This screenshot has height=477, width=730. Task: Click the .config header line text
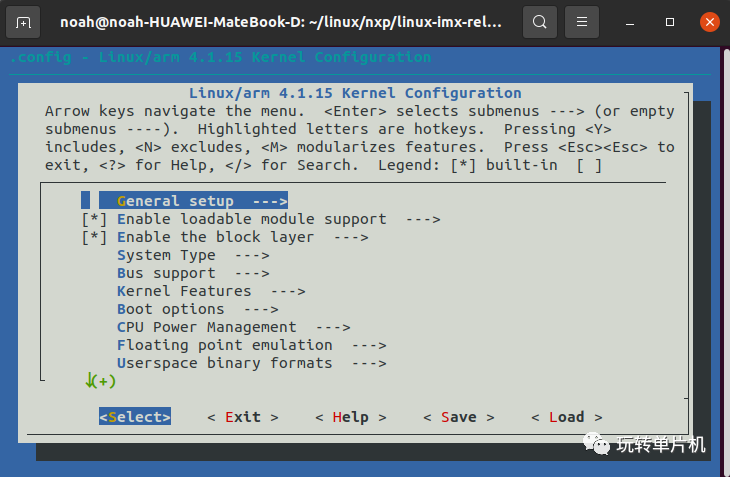(221, 57)
